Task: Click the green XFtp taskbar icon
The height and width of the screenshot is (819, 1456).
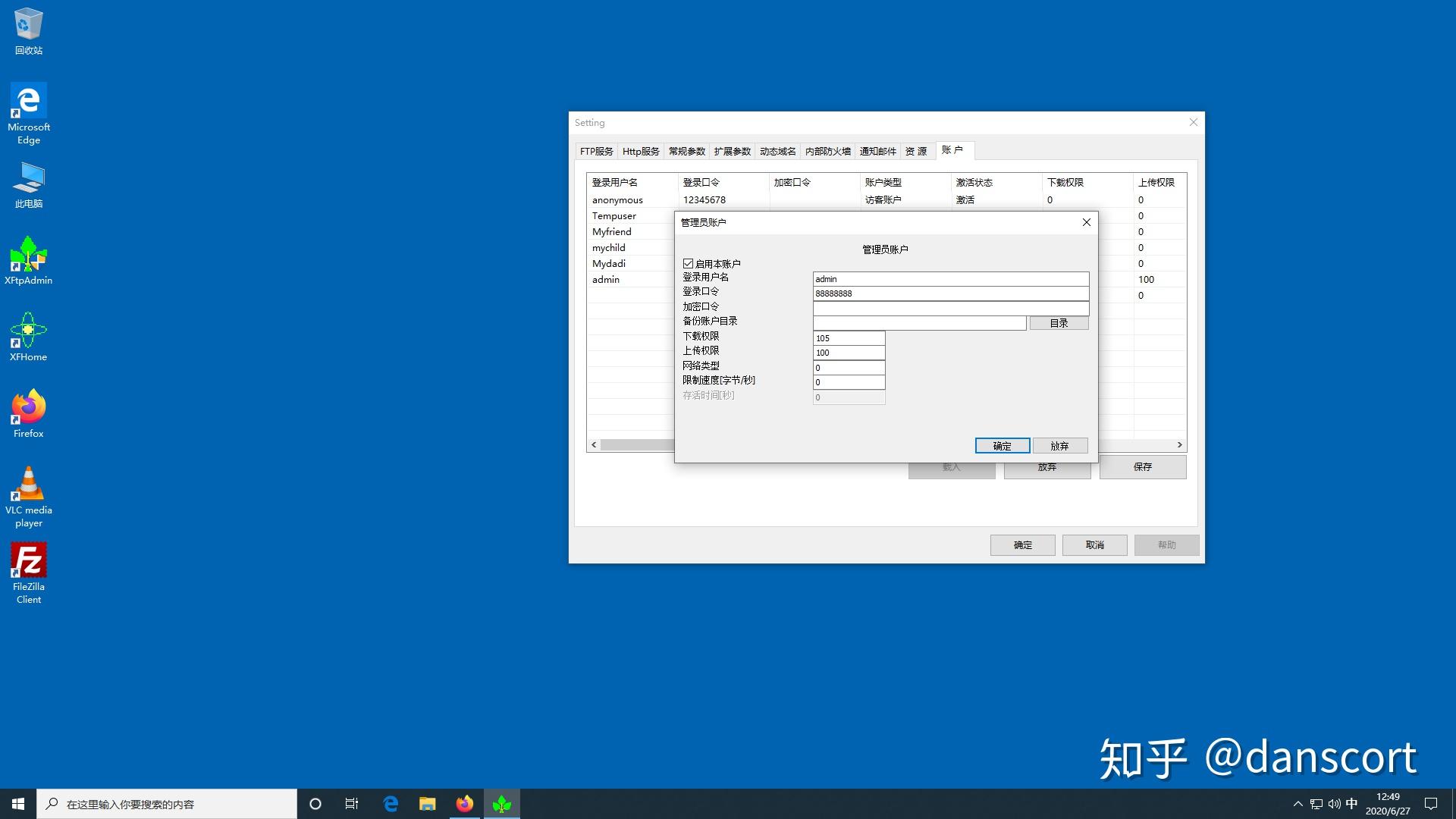Action: [x=502, y=804]
